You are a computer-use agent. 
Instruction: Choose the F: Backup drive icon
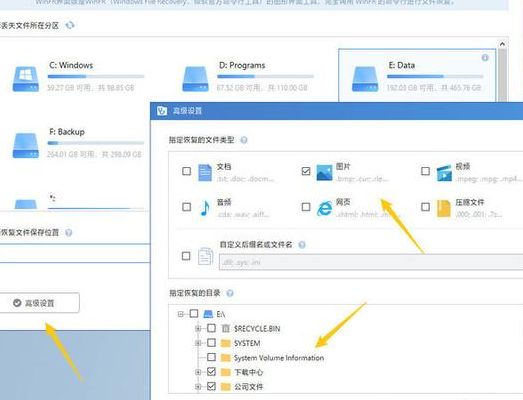pos(26,145)
